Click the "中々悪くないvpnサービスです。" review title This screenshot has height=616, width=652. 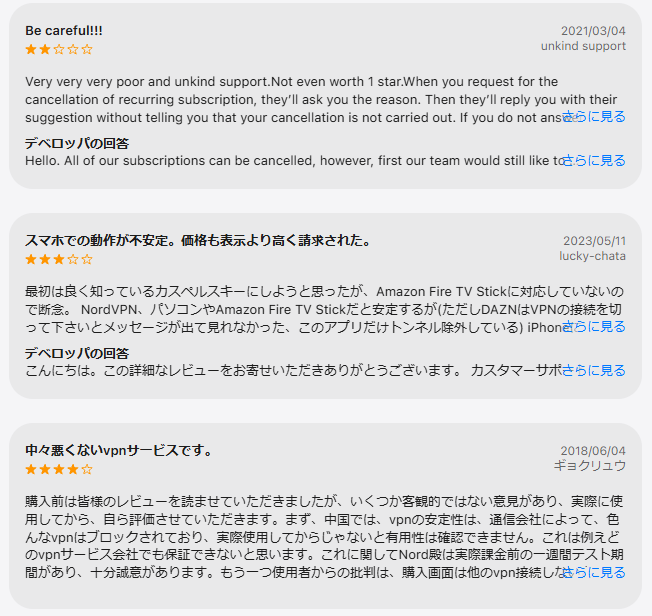(x=119, y=450)
